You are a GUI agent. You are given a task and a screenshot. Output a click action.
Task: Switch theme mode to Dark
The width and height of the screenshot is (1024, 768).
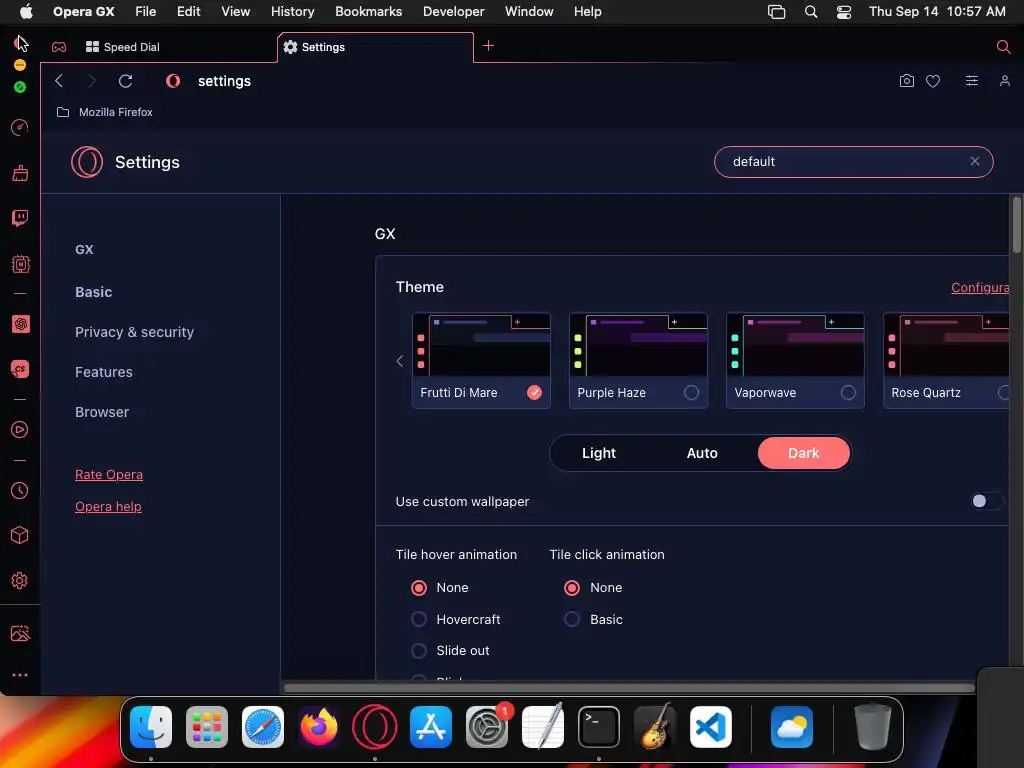[804, 453]
